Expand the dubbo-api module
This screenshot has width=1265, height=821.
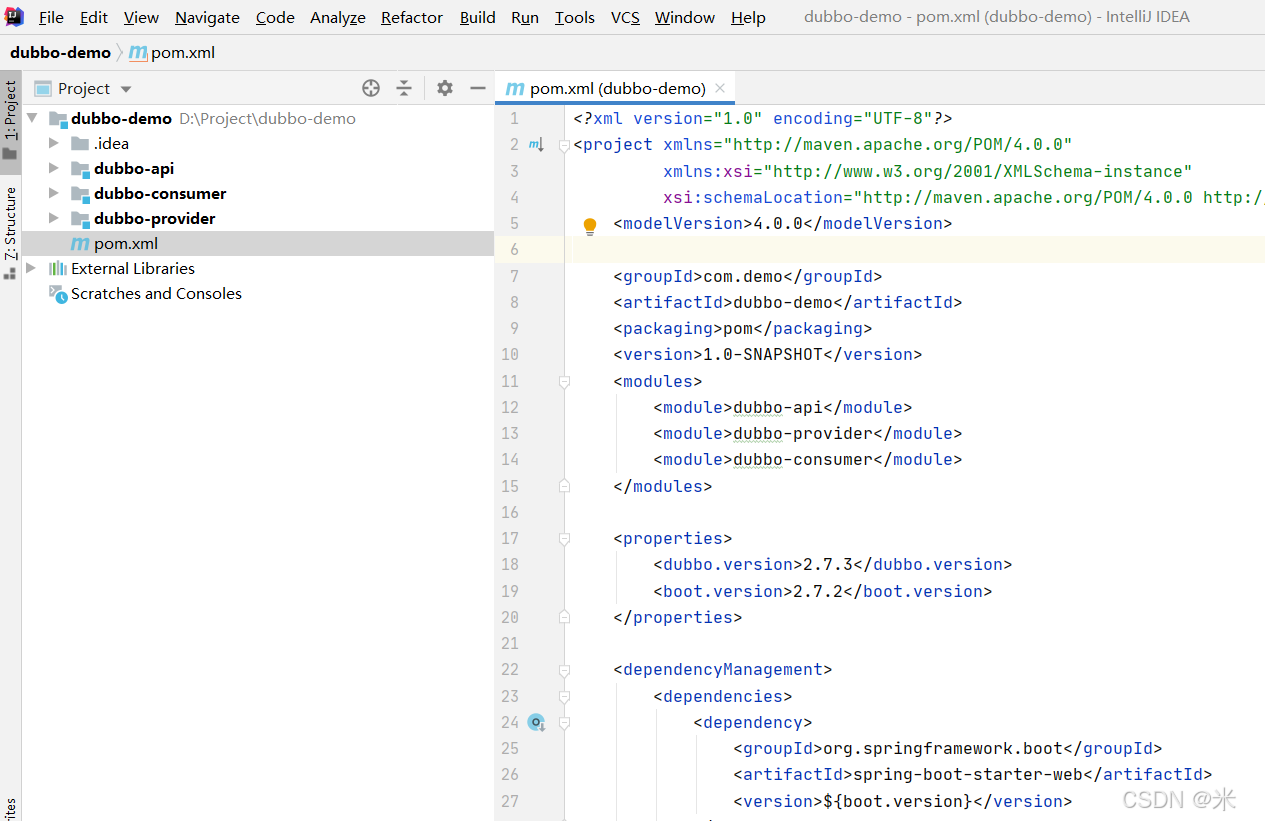54,168
